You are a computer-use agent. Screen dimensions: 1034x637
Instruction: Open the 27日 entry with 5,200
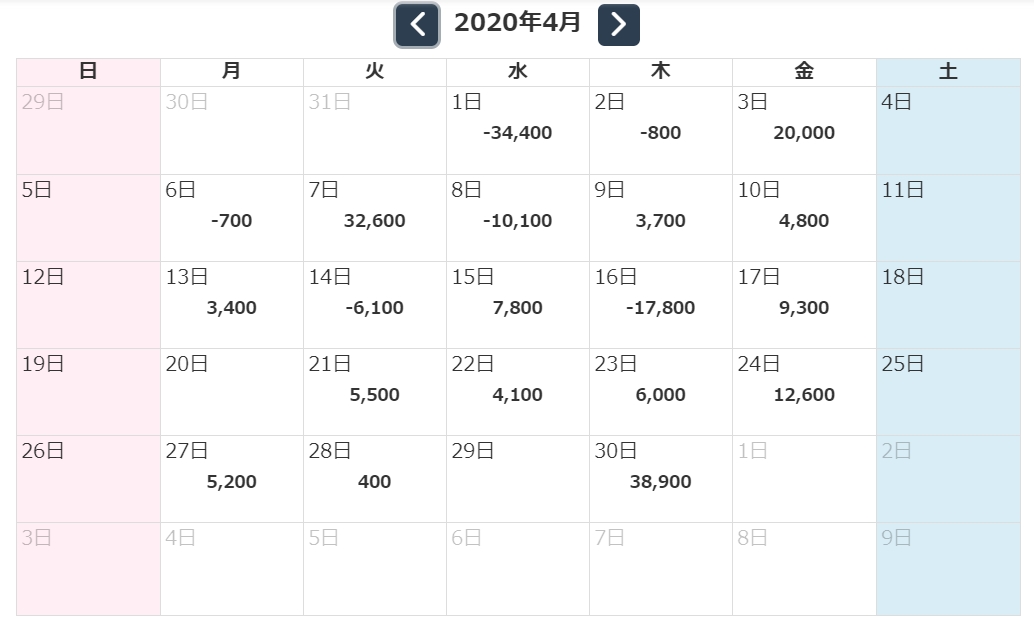pos(231,480)
